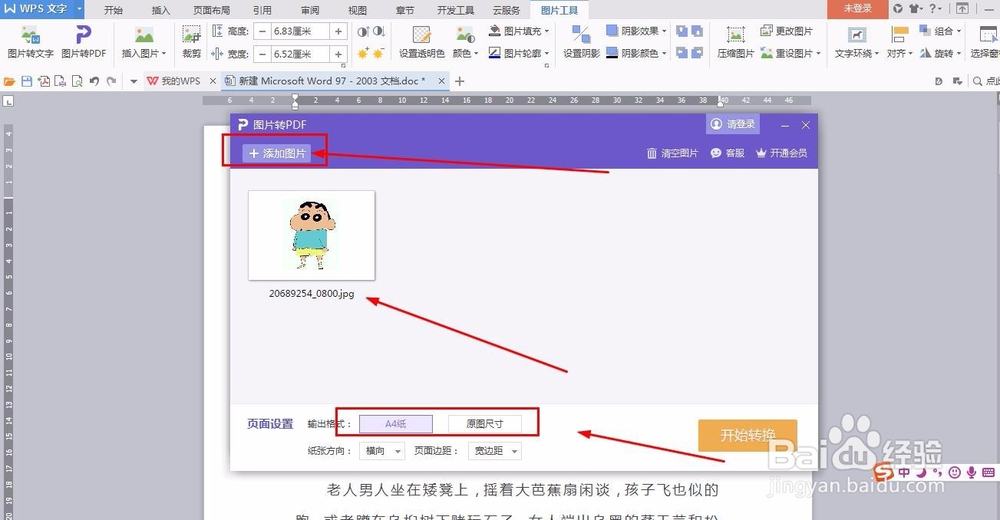Click 高度 6.83厘米 input field
This screenshot has height=520, width=1000.
300,31
